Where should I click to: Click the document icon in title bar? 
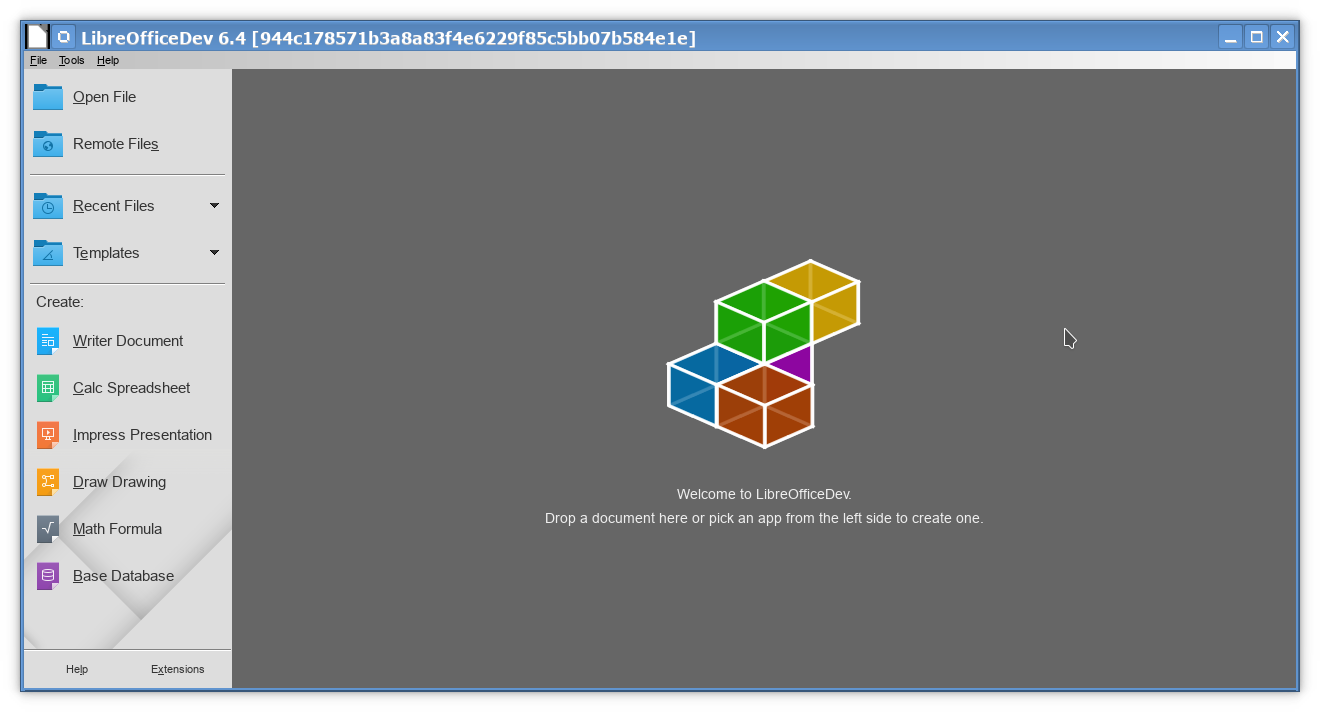point(37,37)
